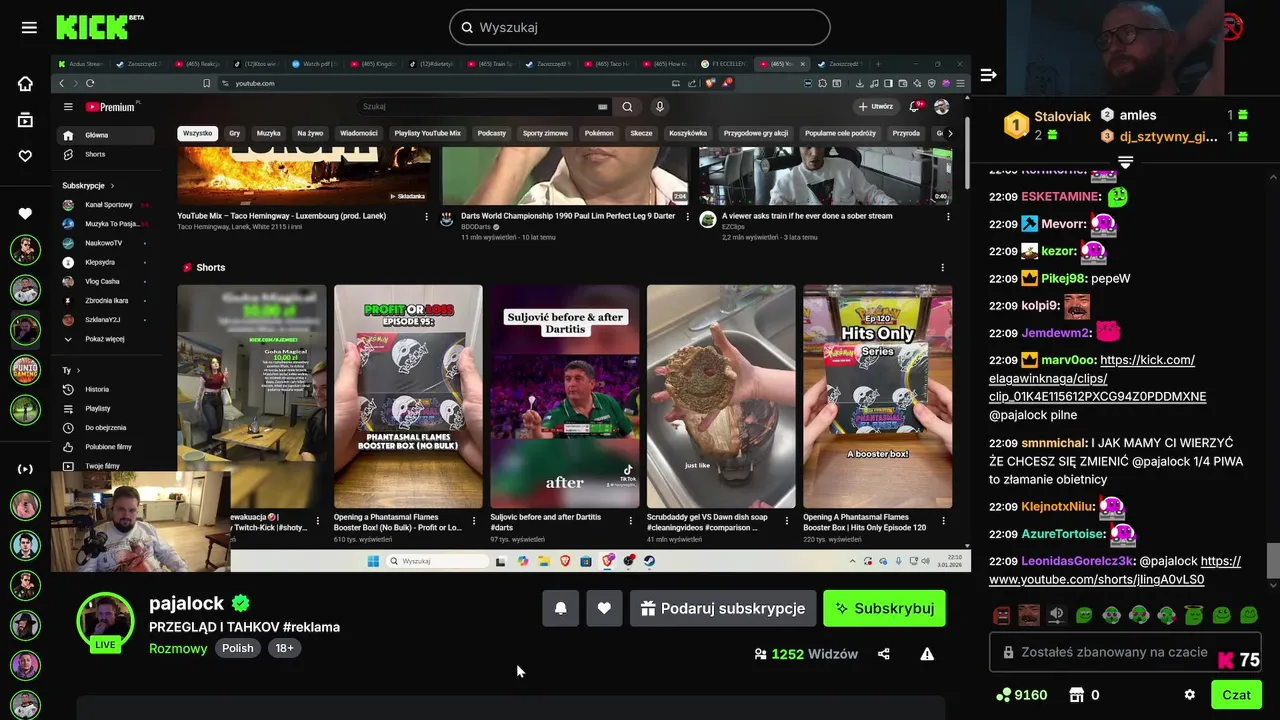Select the 'Wszystko' chip in streamed YouTube
This screenshot has width=1280, height=720.
(197, 133)
